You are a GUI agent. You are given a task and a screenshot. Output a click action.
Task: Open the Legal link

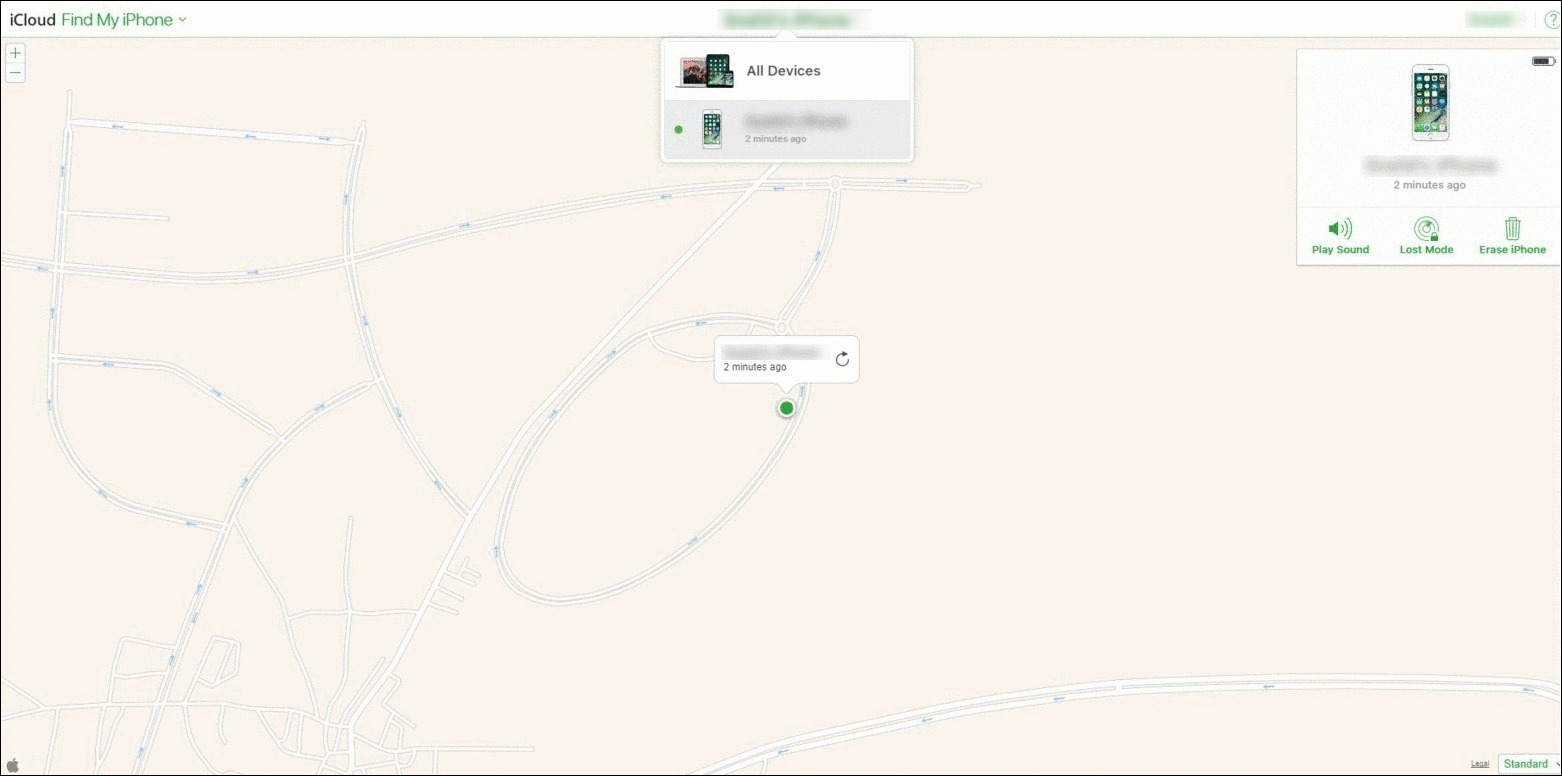(1479, 764)
